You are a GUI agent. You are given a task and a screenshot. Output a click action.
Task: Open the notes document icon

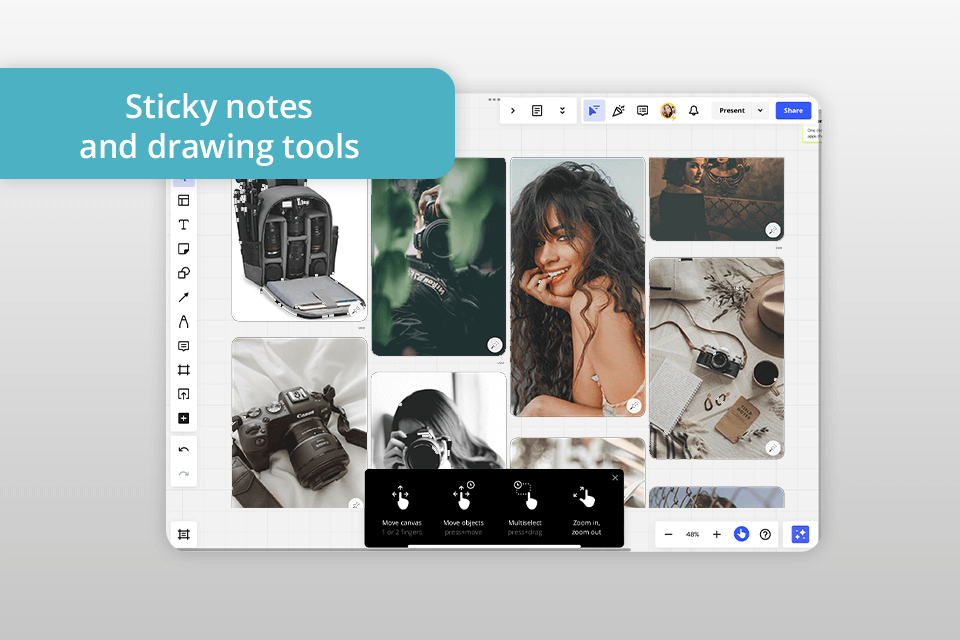pyautogui.click(x=537, y=111)
